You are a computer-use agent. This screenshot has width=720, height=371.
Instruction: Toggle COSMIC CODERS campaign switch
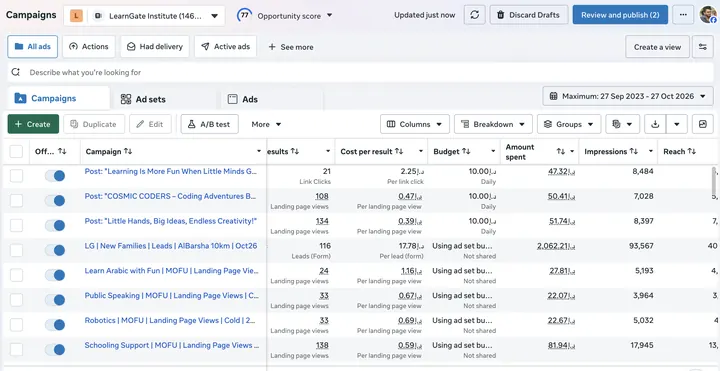point(55,201)
